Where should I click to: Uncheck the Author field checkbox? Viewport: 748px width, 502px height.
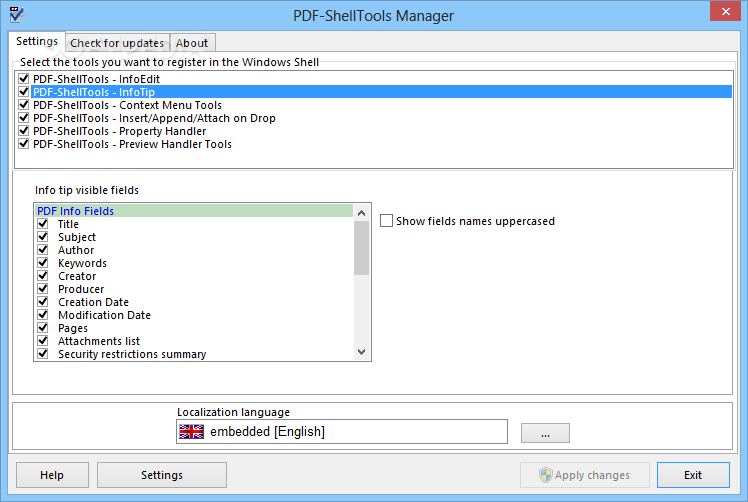(x=43, y=250)
